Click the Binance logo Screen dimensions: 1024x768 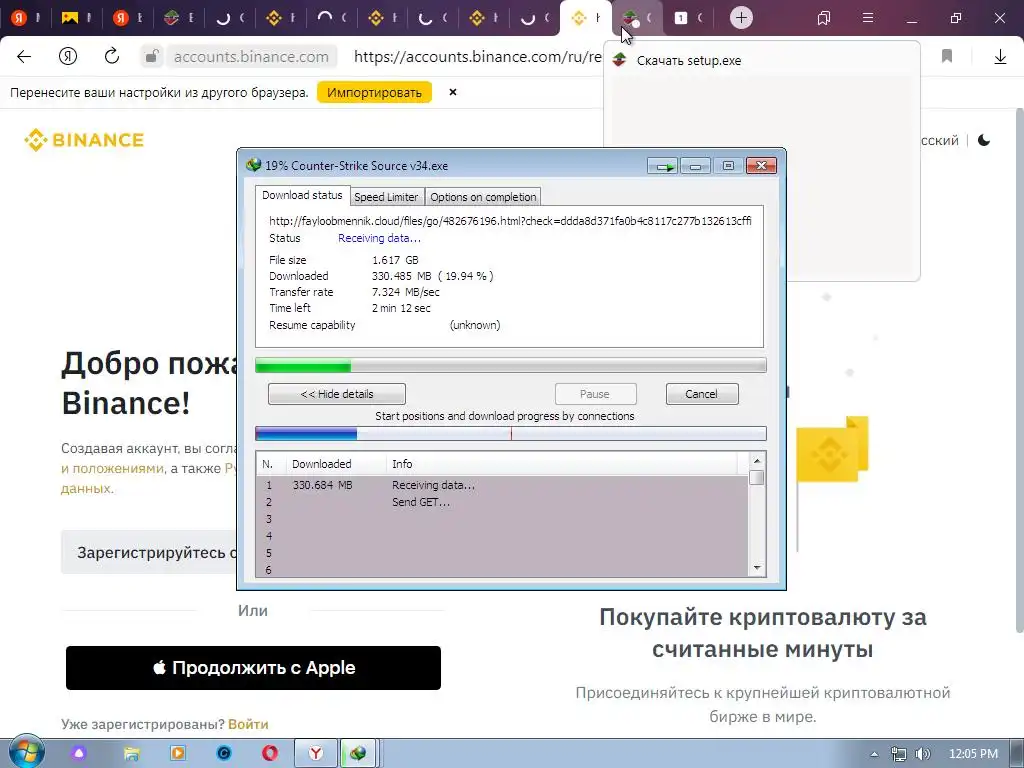click(84, 140)
